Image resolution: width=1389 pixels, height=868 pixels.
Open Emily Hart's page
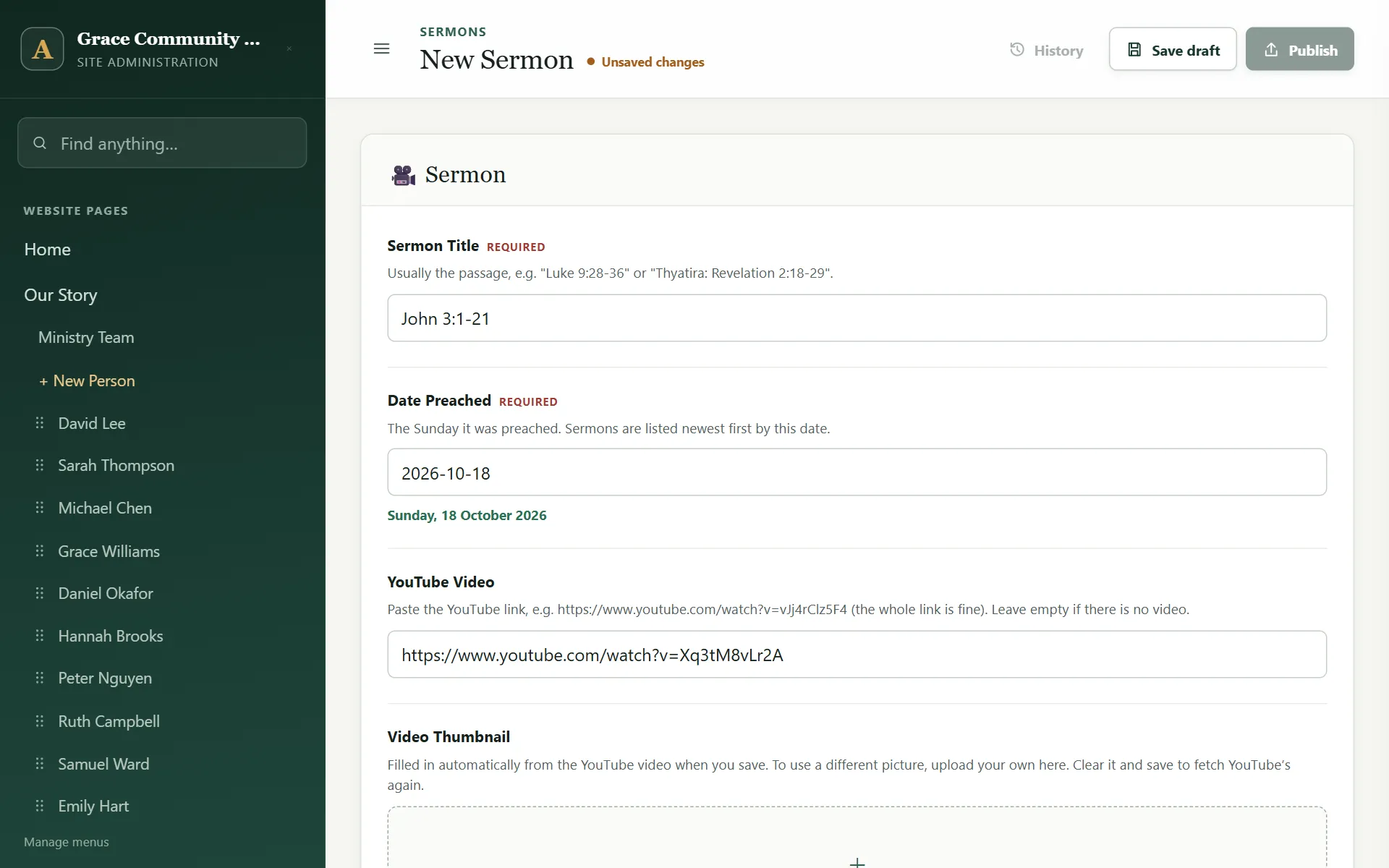(93, 807)
